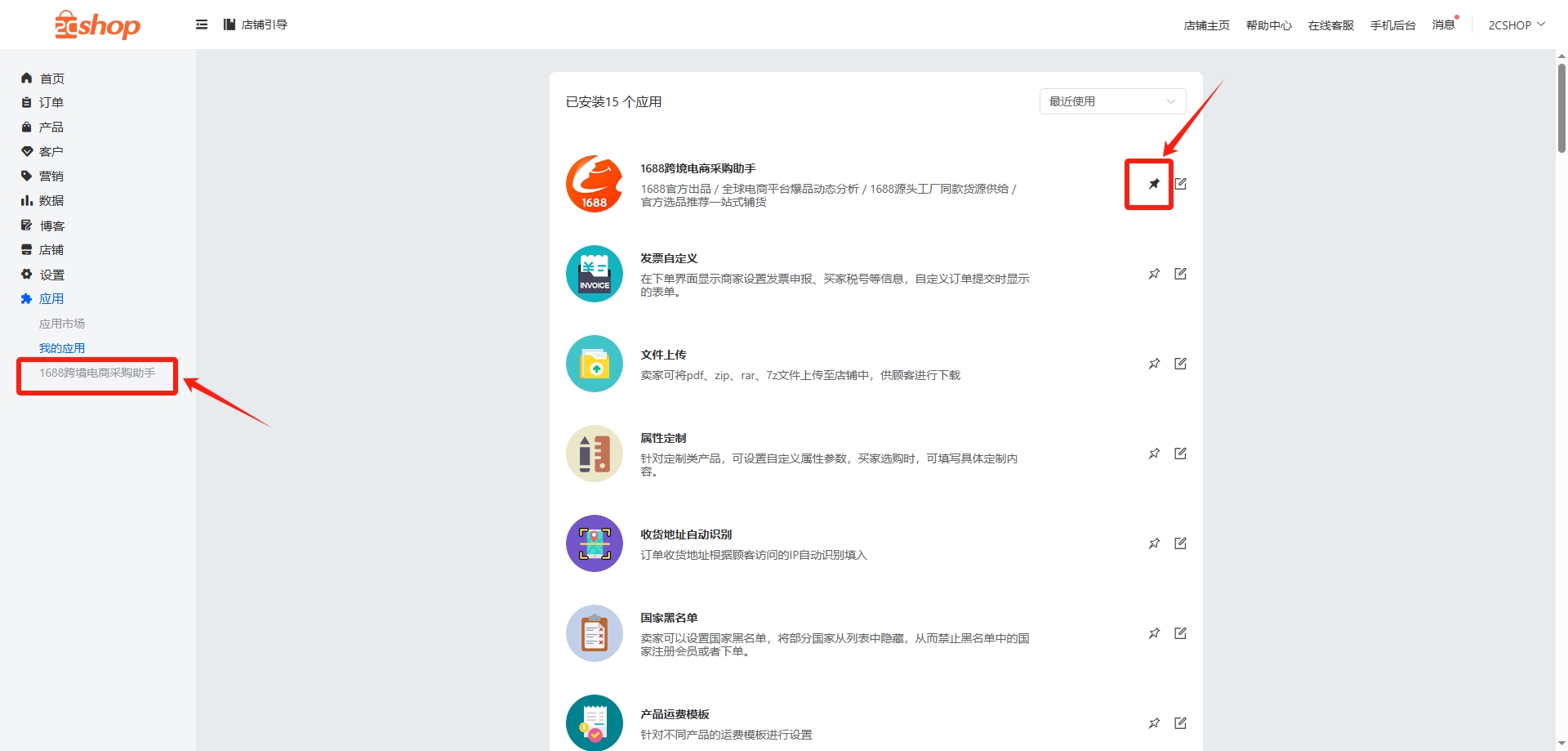
Task: Expand the 2CSHOP account dropdown
Action: tap(1517, 25)
